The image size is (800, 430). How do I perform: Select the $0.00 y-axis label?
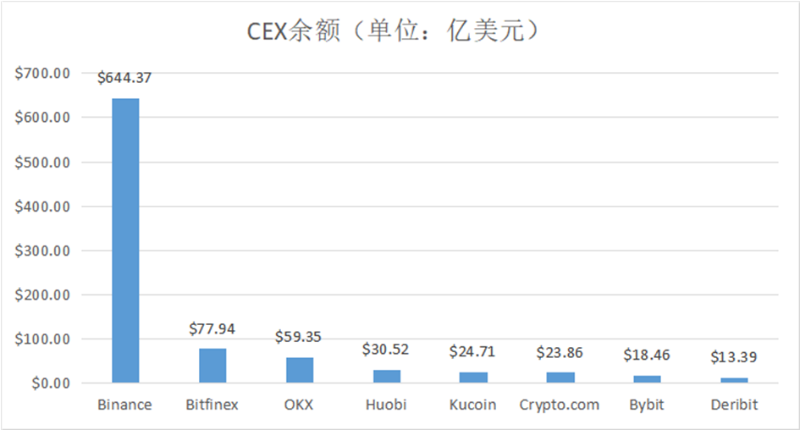coord(51,383)
